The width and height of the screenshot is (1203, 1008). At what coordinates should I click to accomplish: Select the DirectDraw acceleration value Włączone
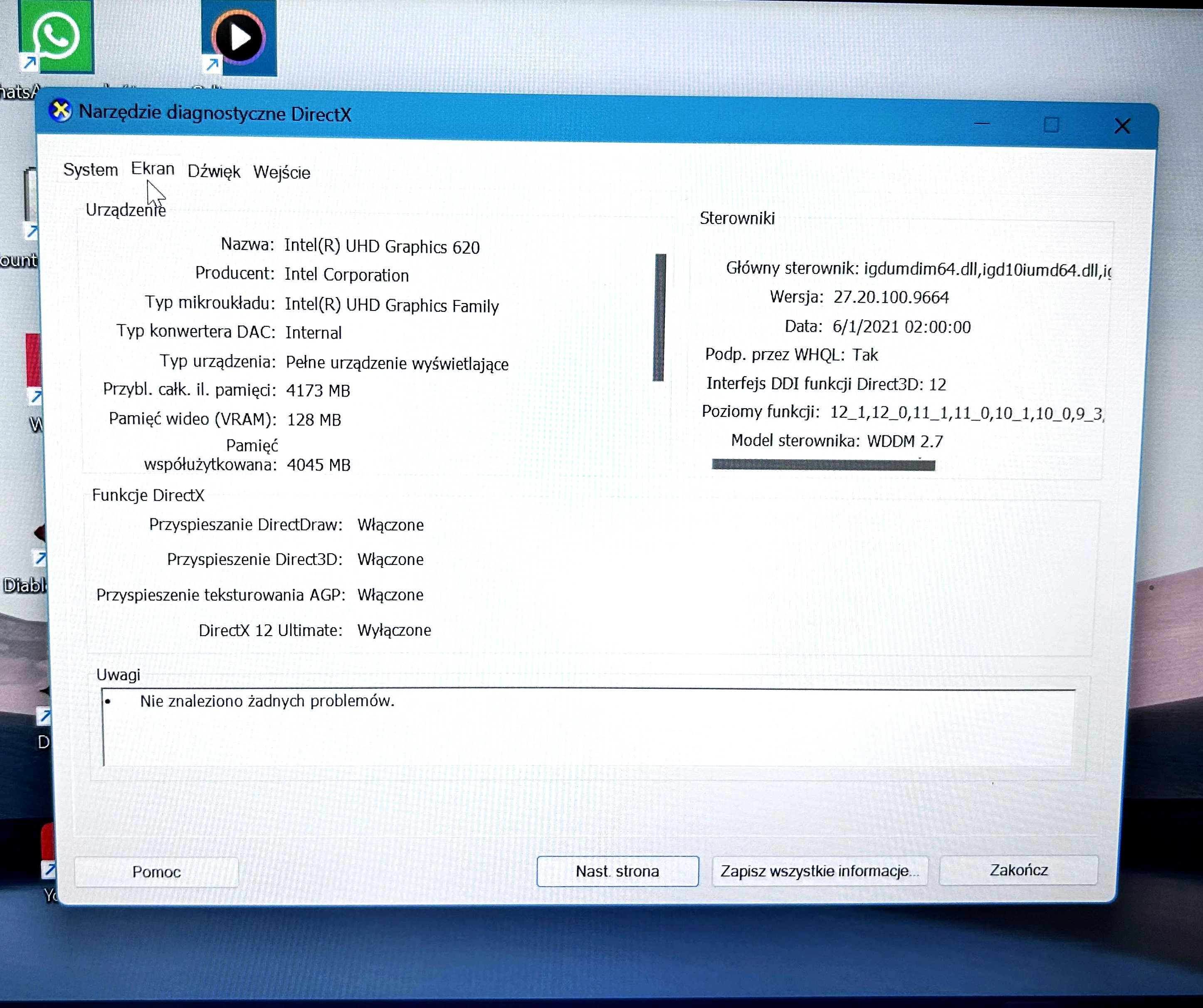(x=391, y=525)
